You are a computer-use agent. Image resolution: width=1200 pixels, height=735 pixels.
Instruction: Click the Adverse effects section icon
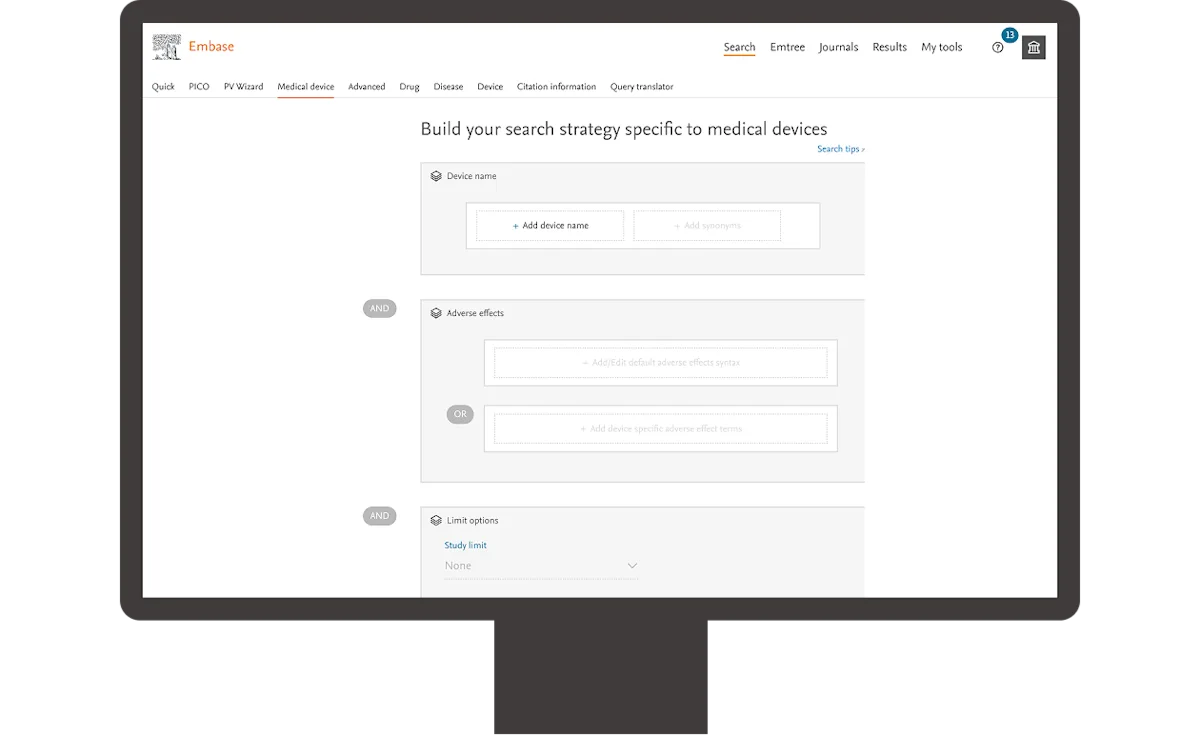(436, 313)
